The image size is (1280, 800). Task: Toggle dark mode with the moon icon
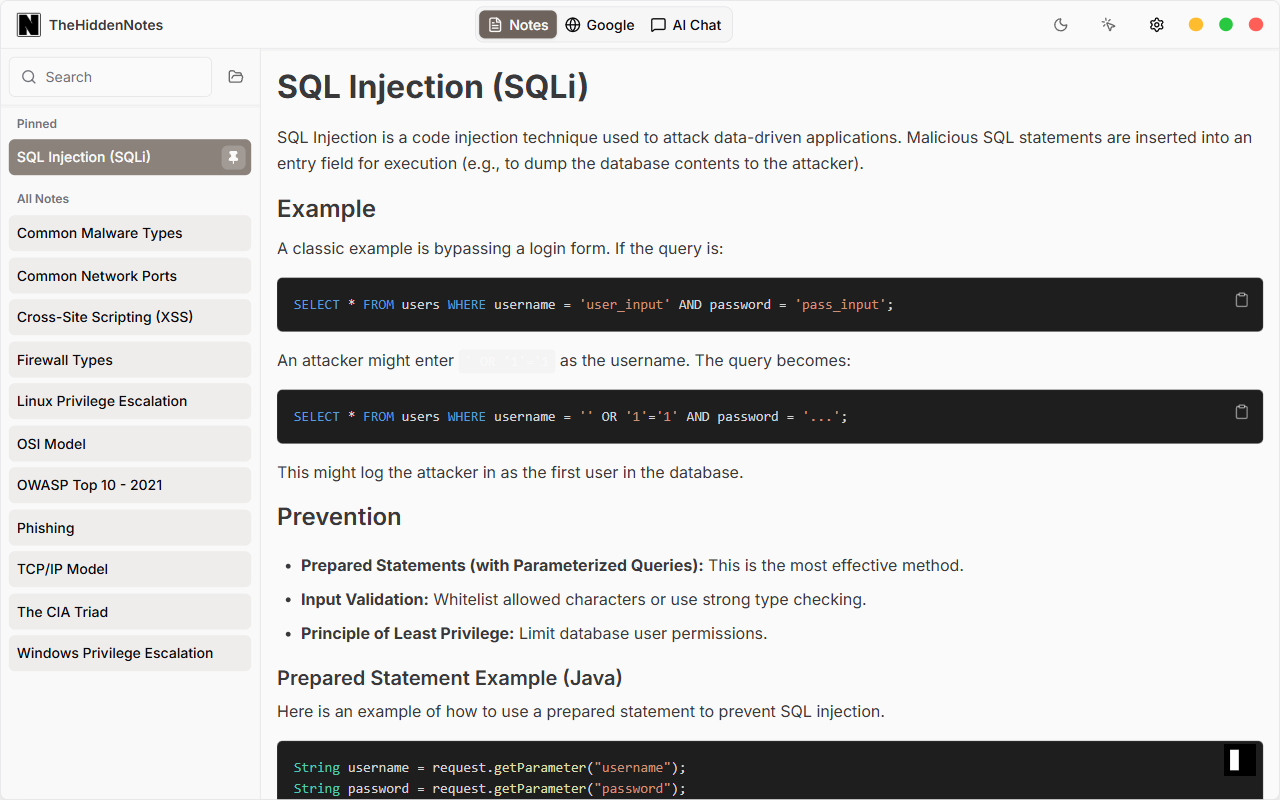[1061, 25]
